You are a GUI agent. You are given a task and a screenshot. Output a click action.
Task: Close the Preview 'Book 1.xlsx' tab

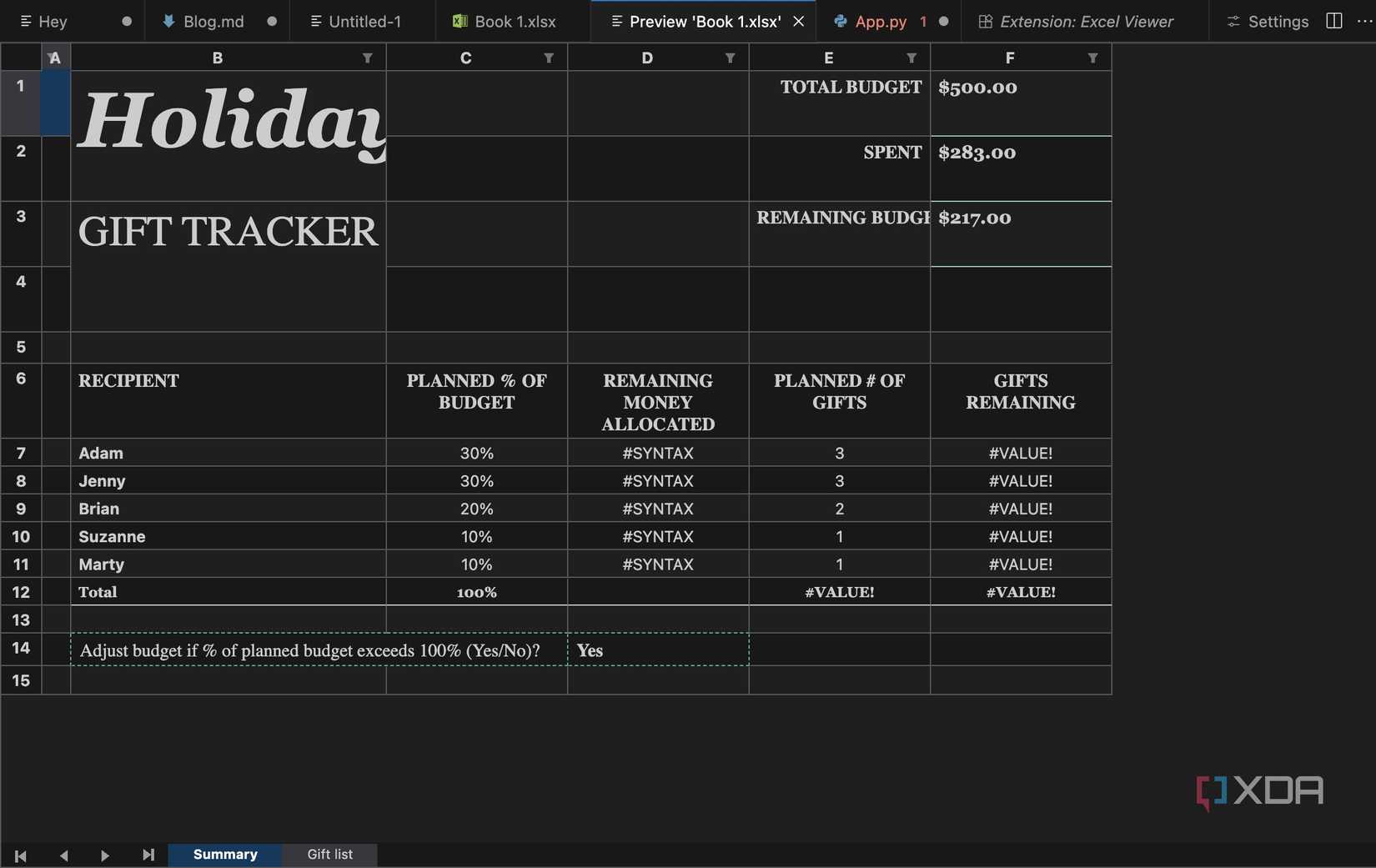(798, 21)
